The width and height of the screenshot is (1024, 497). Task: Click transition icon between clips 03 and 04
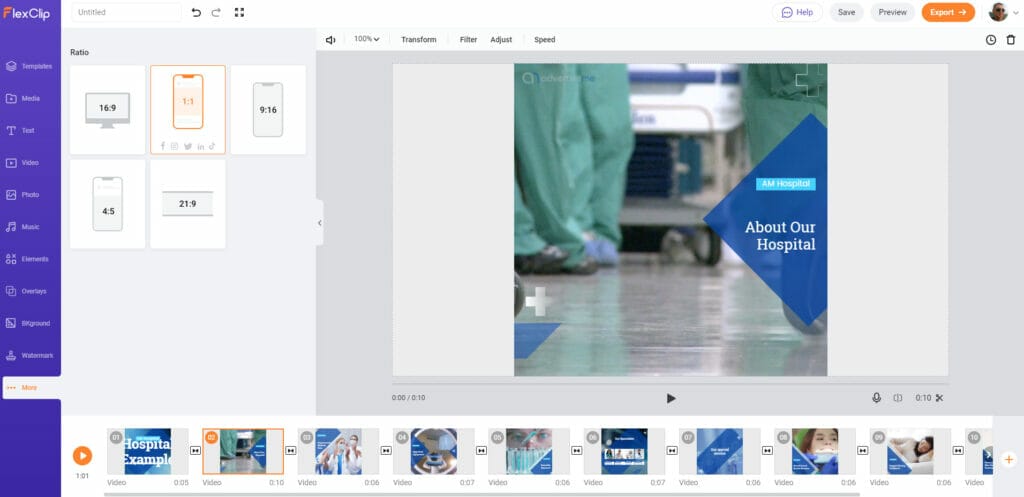point(386,451)
